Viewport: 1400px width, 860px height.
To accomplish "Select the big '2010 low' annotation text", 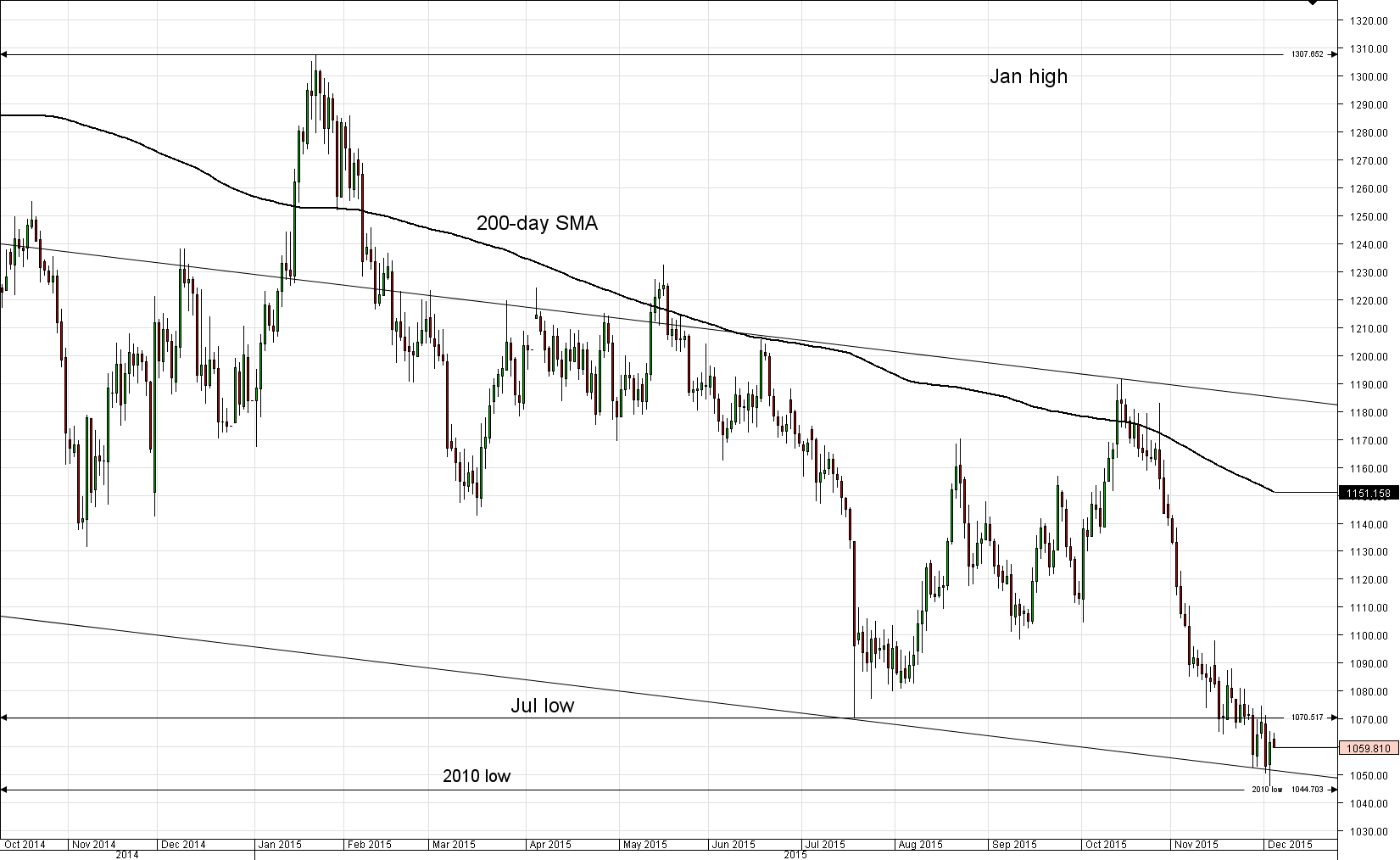I will 477,776.
